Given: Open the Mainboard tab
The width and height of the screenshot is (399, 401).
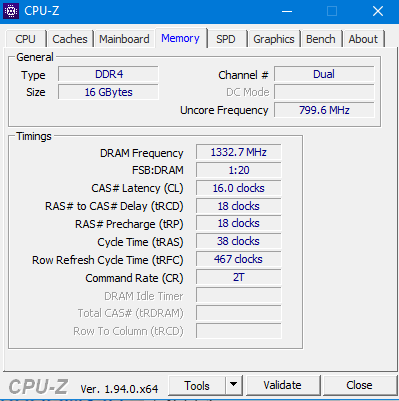Looking at the screenshot, I should click(x=124, y=39).
